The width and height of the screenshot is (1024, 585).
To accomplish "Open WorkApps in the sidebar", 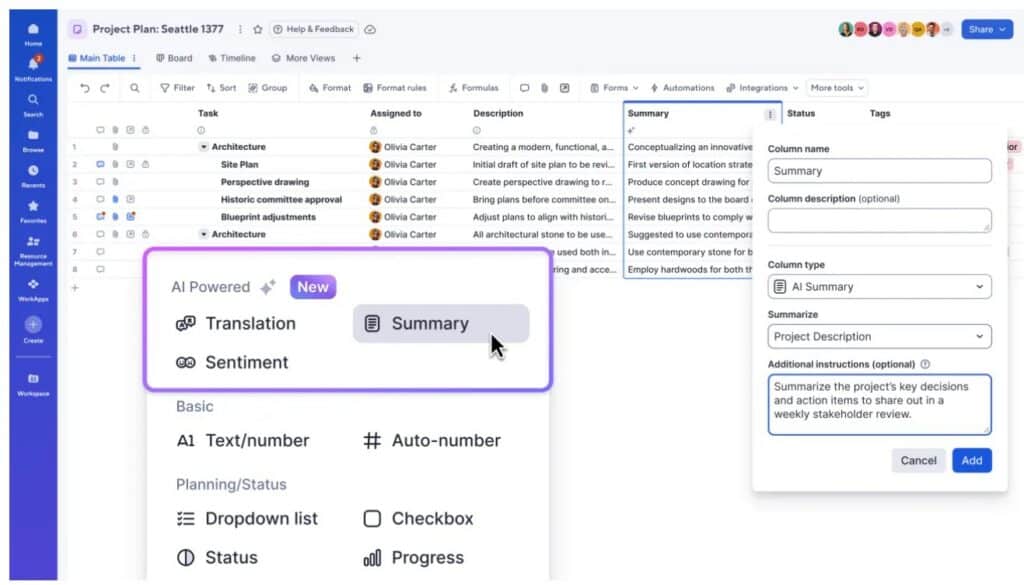I will coord(33,289).
